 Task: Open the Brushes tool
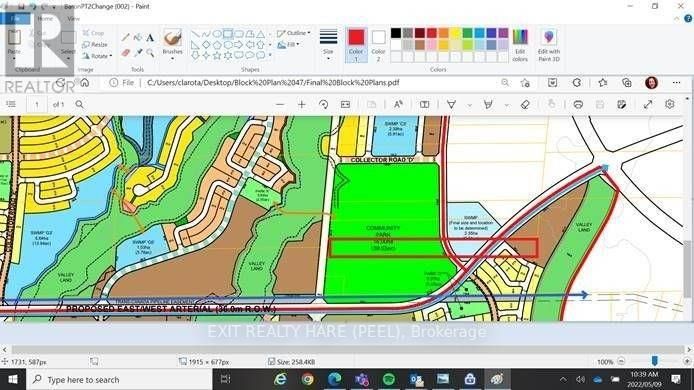(172, 44)
